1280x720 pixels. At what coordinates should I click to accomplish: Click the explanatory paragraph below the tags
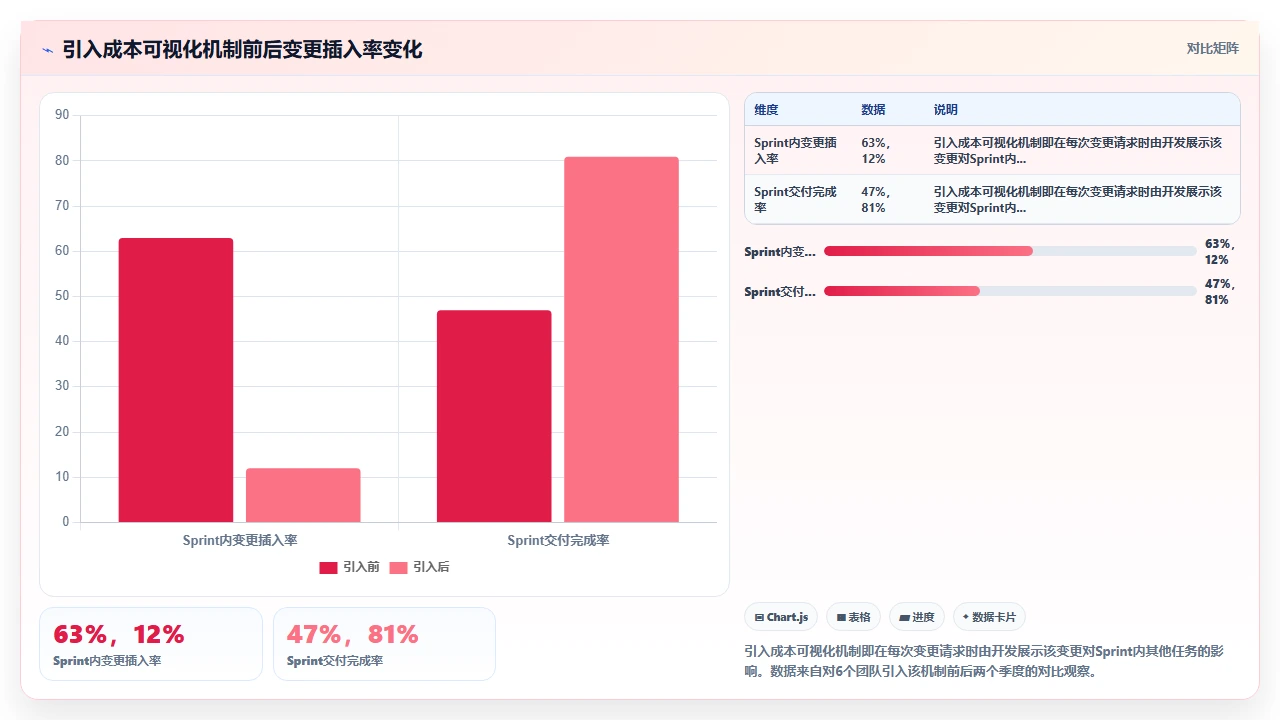click(x=985, y=661)
